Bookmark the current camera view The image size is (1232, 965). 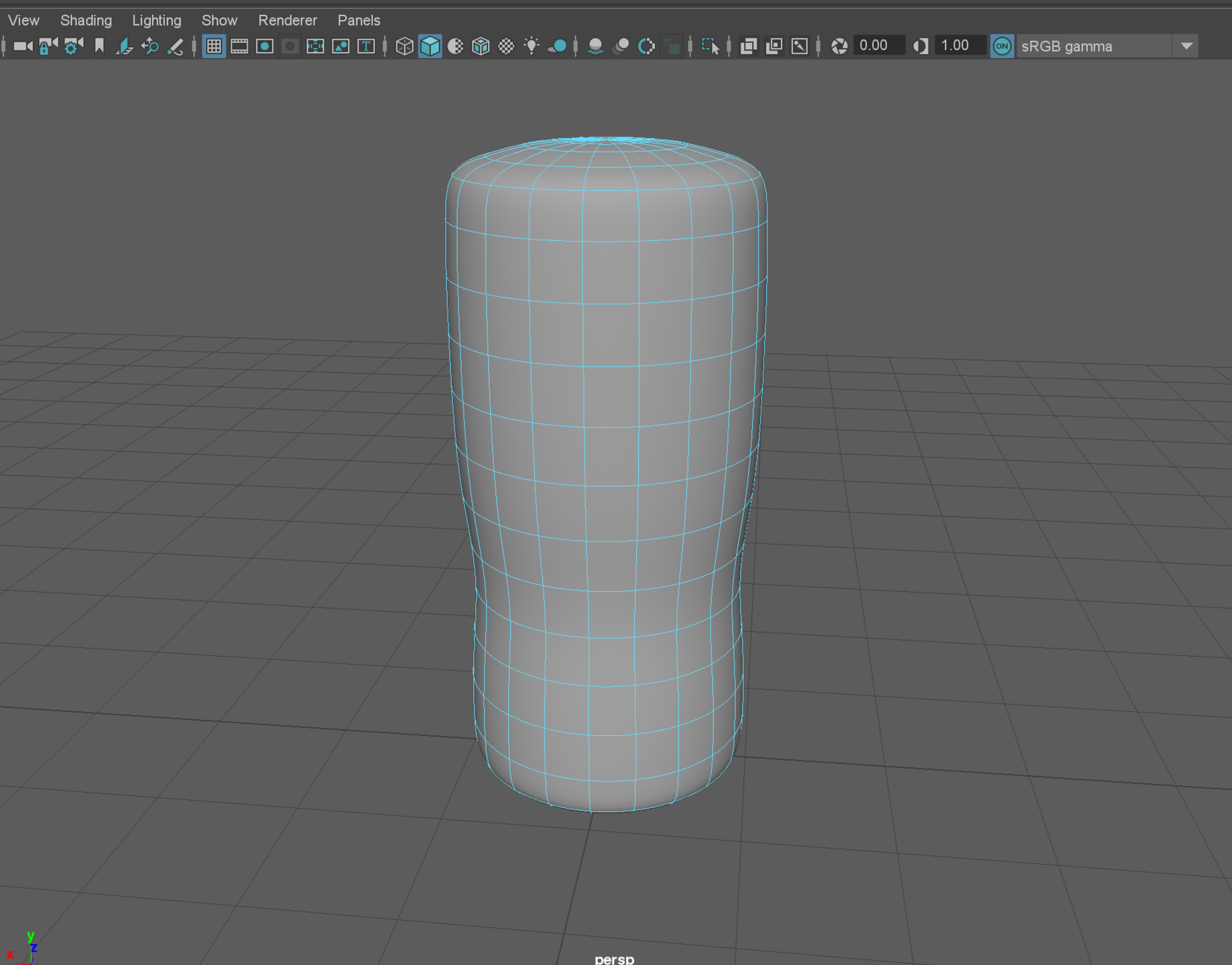coord(99,46)
